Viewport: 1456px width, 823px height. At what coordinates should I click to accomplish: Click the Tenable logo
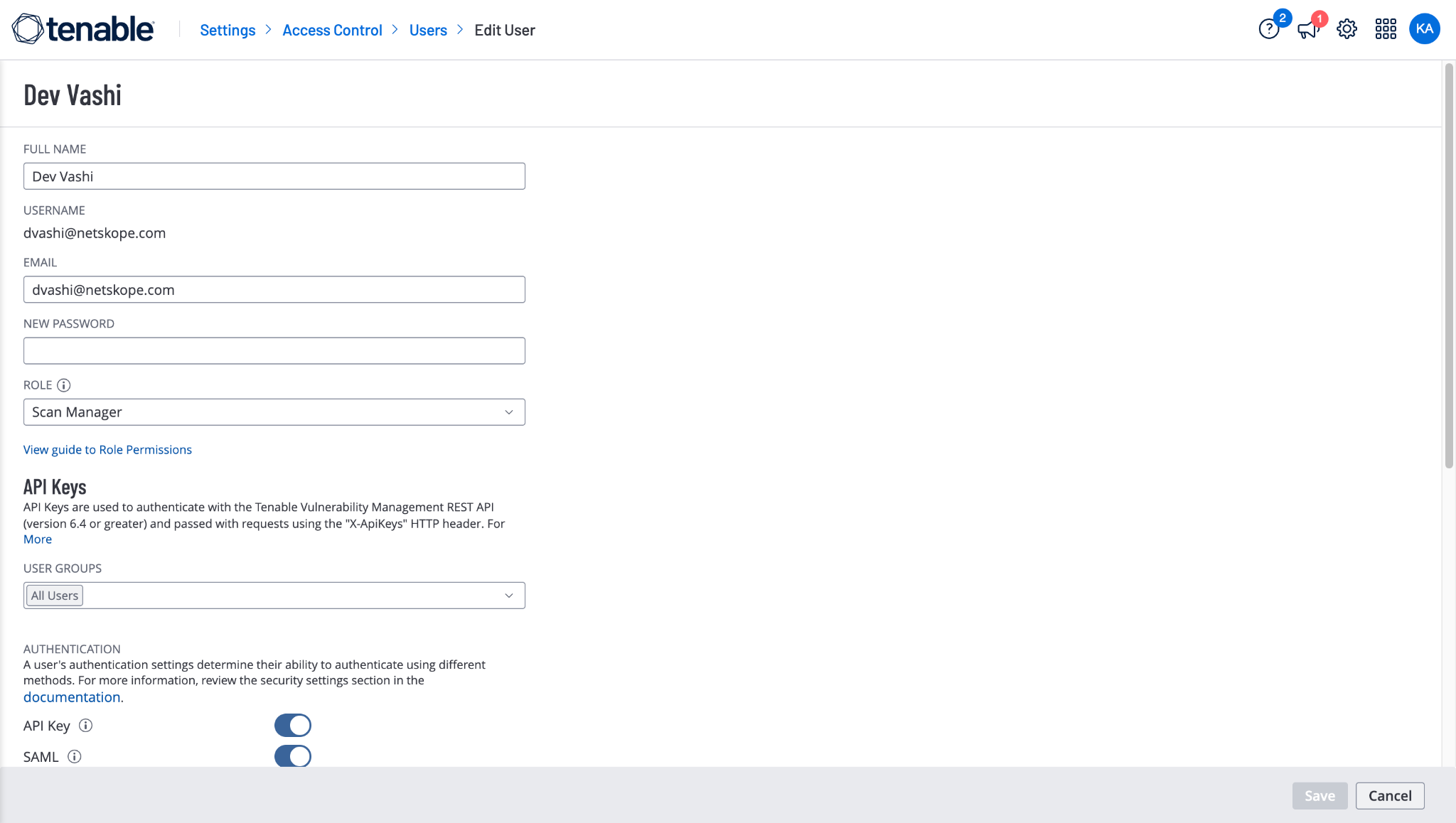point(83,29)
